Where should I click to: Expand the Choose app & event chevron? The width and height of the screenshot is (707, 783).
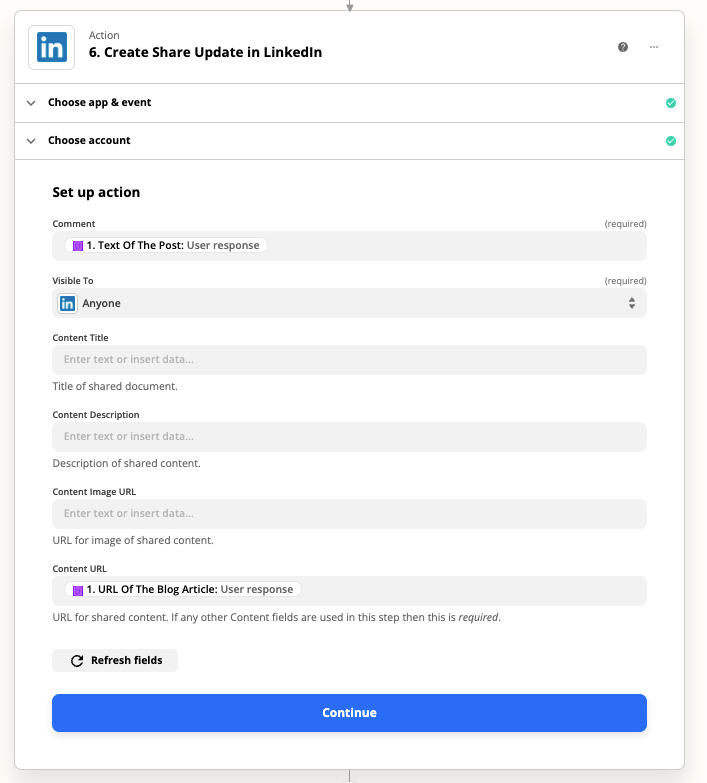click(31, 103)
